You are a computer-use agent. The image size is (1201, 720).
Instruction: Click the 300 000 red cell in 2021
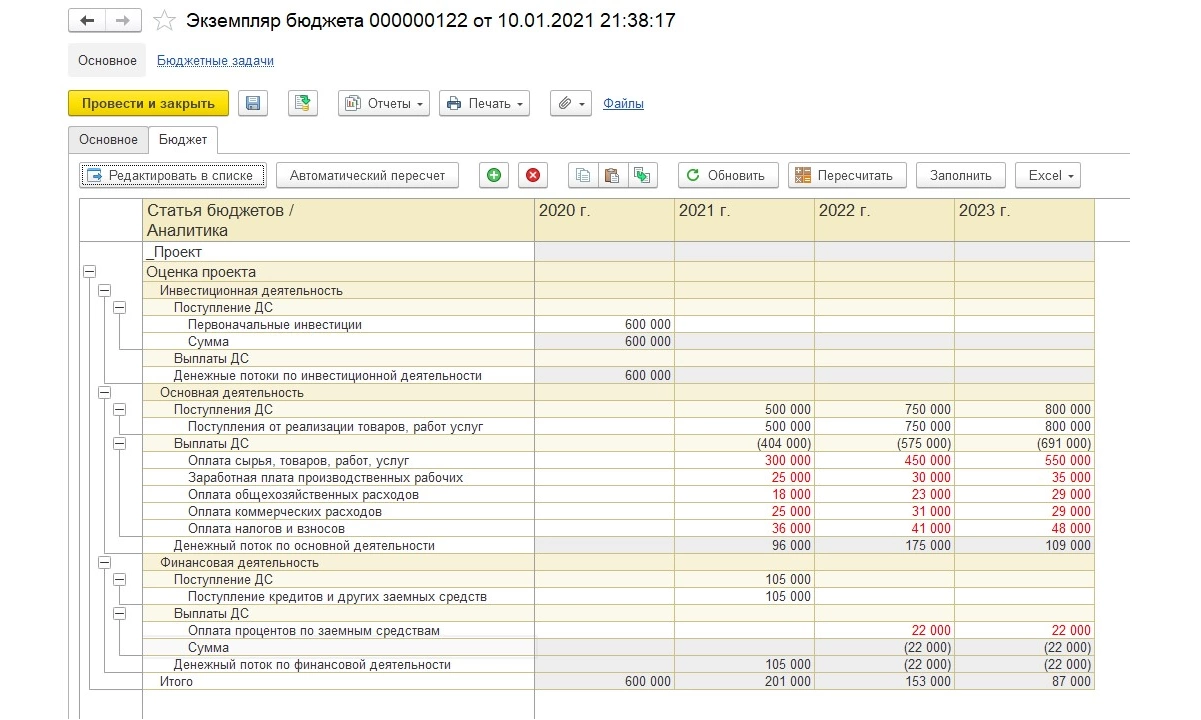(x=745, y=460)
